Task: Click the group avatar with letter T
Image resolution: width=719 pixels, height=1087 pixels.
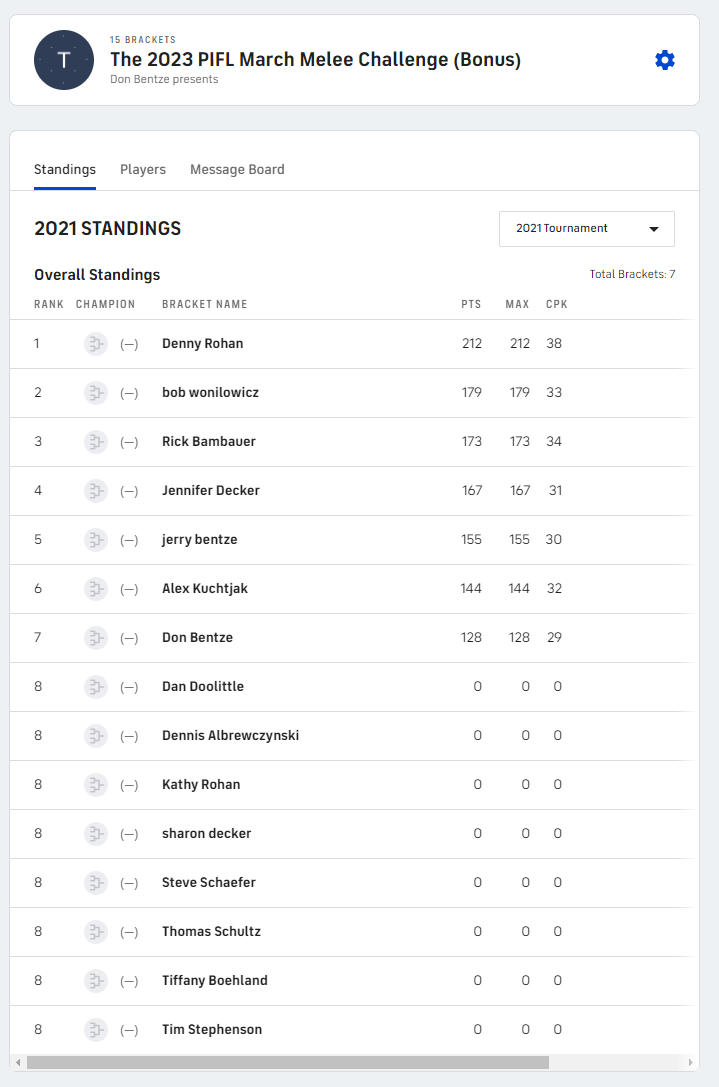Action: click(x=64, y=60)
